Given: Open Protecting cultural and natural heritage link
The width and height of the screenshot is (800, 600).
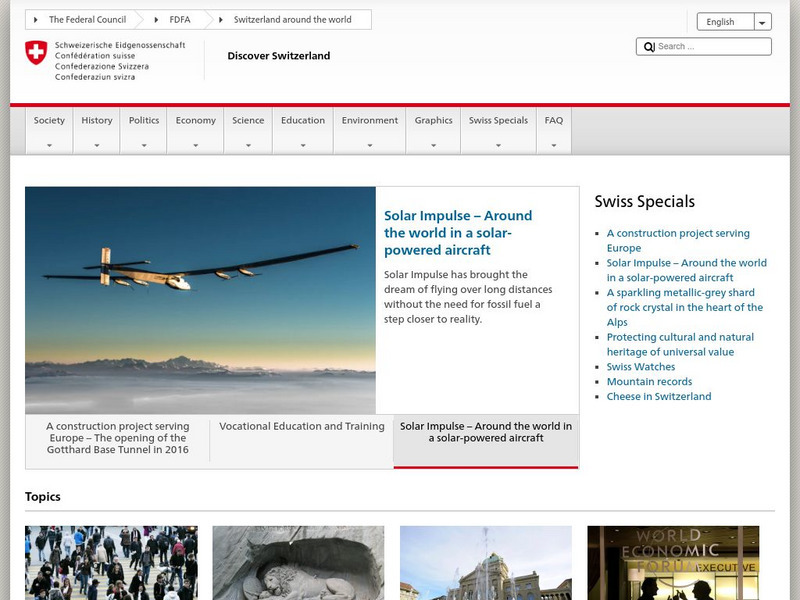Looking at the screenshot, I should pos(680,344).
